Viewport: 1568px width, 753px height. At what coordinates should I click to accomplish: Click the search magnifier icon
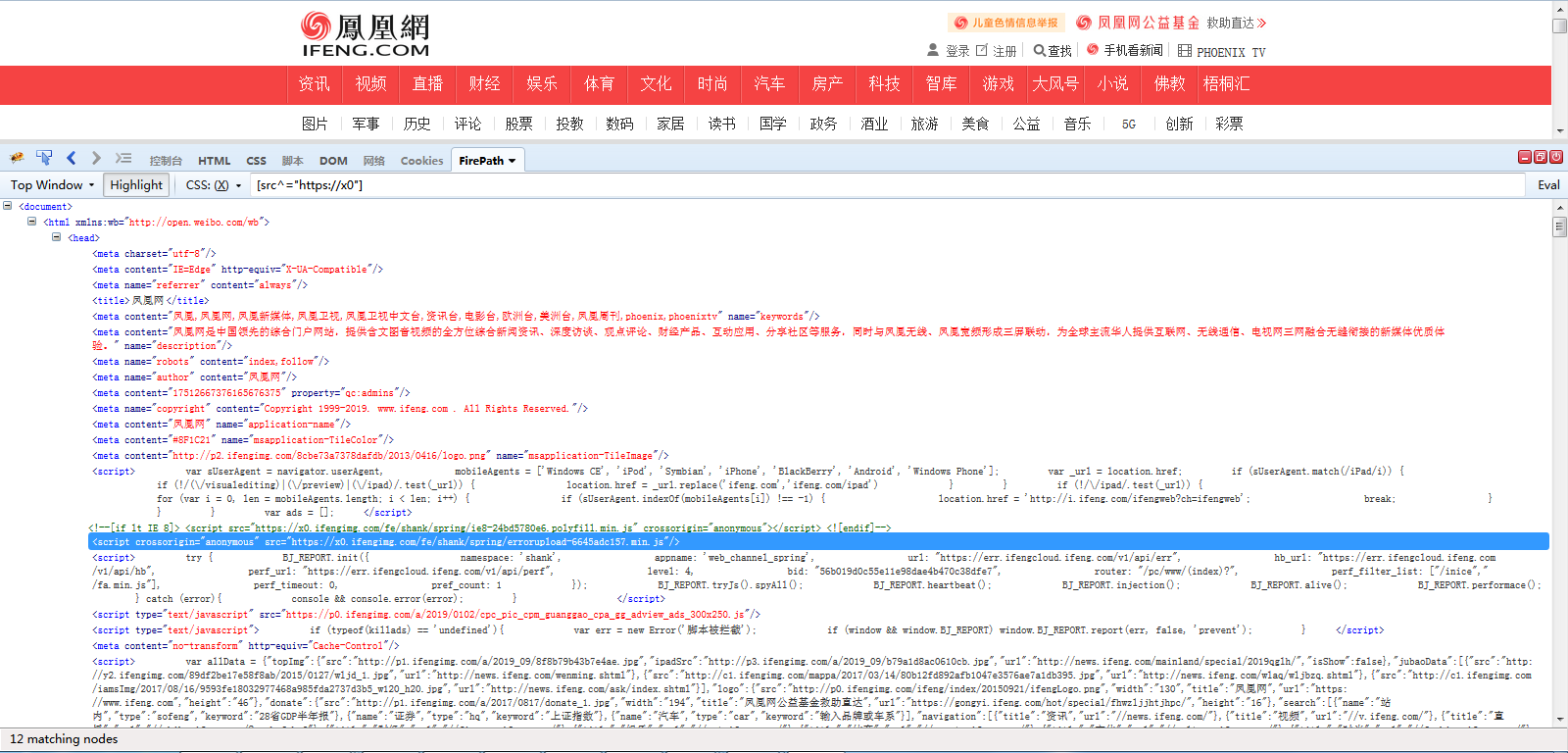(x=1039, y=50)
